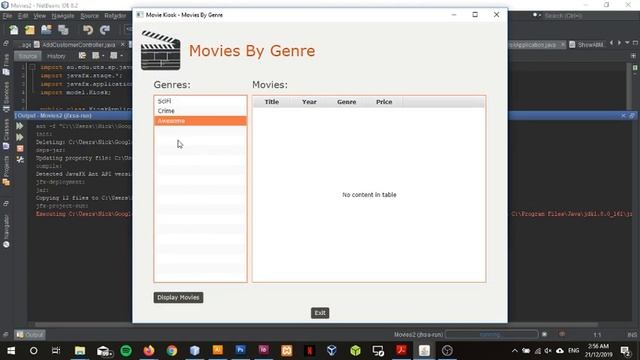This screenshot has width=640, height=360.
Task: Click the running task progress bar in the status bar
Action: coord(491,335)
